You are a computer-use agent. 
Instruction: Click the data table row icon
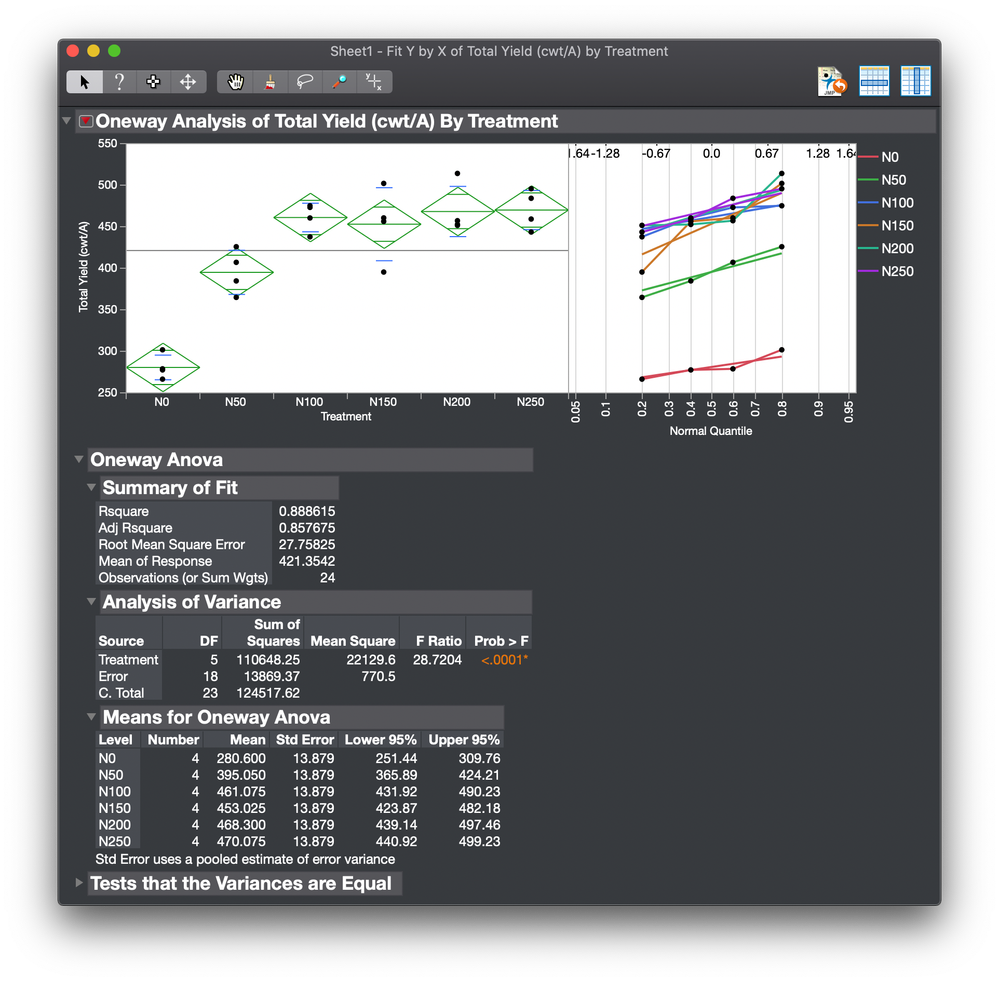click(874, 82)
